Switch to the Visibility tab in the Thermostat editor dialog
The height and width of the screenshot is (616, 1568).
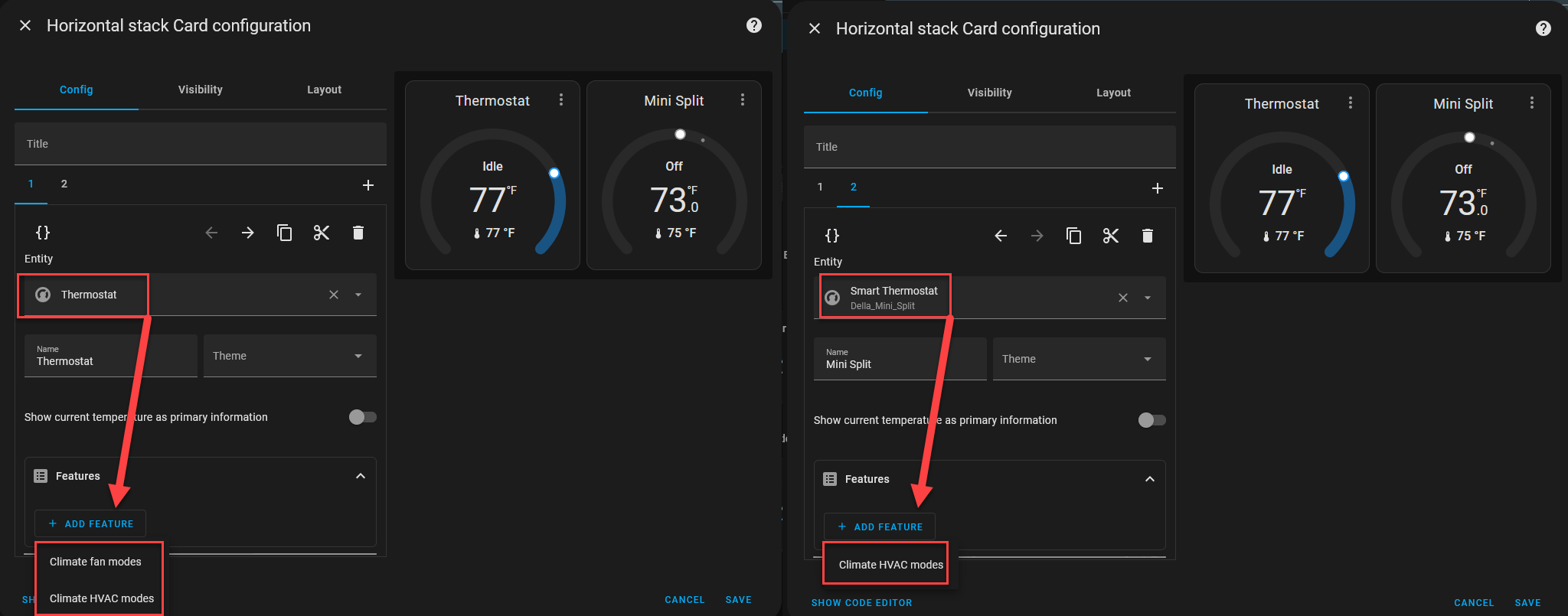[x=201, y=90]
